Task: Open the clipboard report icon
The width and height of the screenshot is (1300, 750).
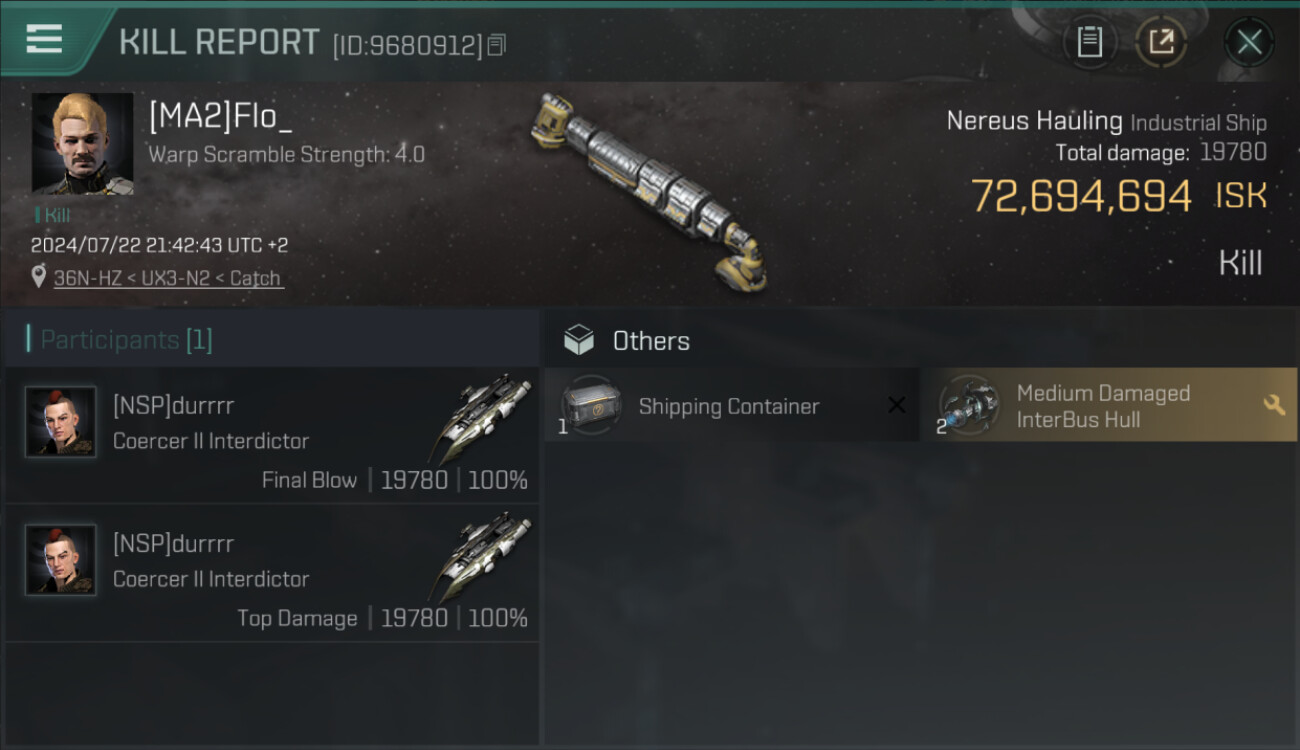Action: pos(1089,42)
